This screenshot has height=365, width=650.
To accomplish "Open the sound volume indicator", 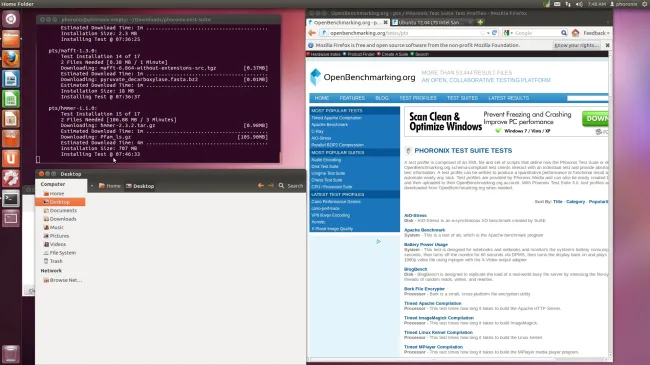I will coord(579,4).
